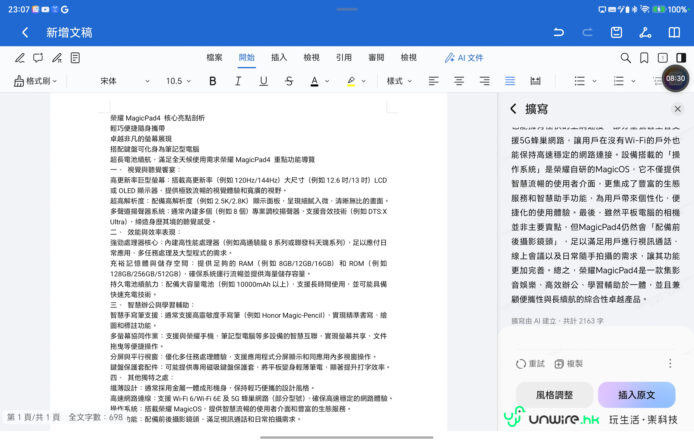Select the handwriting pen tool
The width and height of the screenshot is (694, 444).
pos(57,58)
